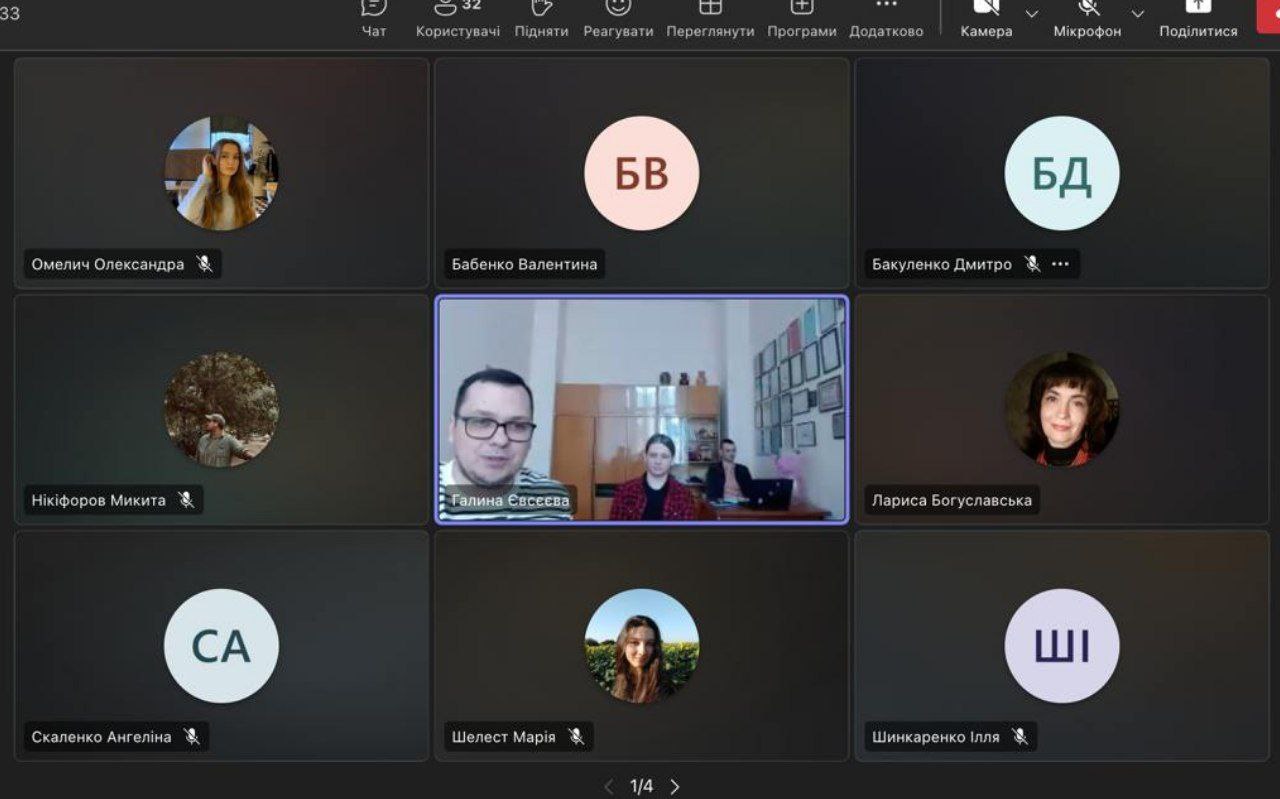Expand the camera options dropdown arrow
The height and width of the screenshot is (799, 1280).
pos(1032,14)
